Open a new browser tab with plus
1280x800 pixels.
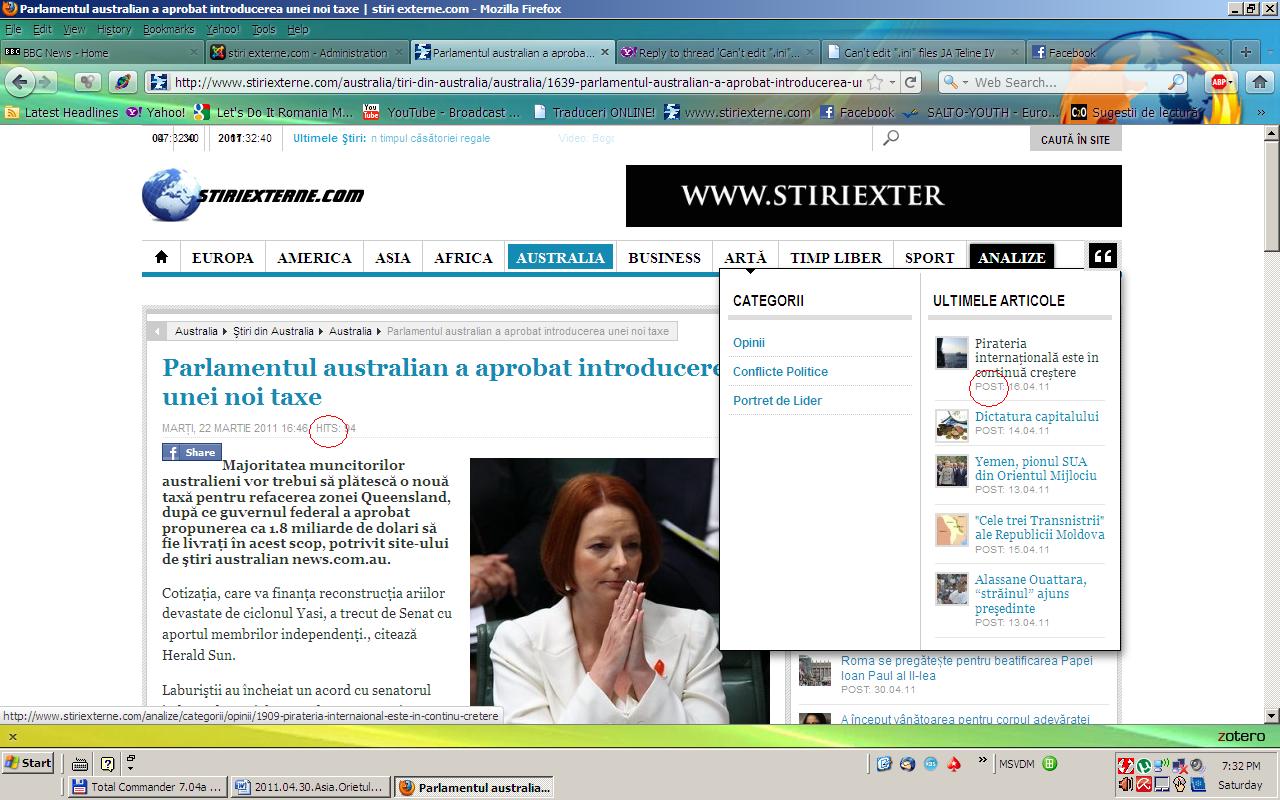tap(1246, 52)
